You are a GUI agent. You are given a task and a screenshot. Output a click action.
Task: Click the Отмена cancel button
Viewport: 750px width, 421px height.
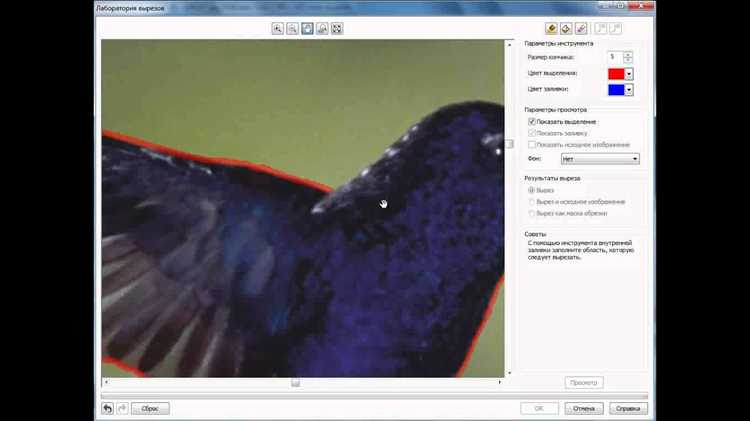point(584,409)
